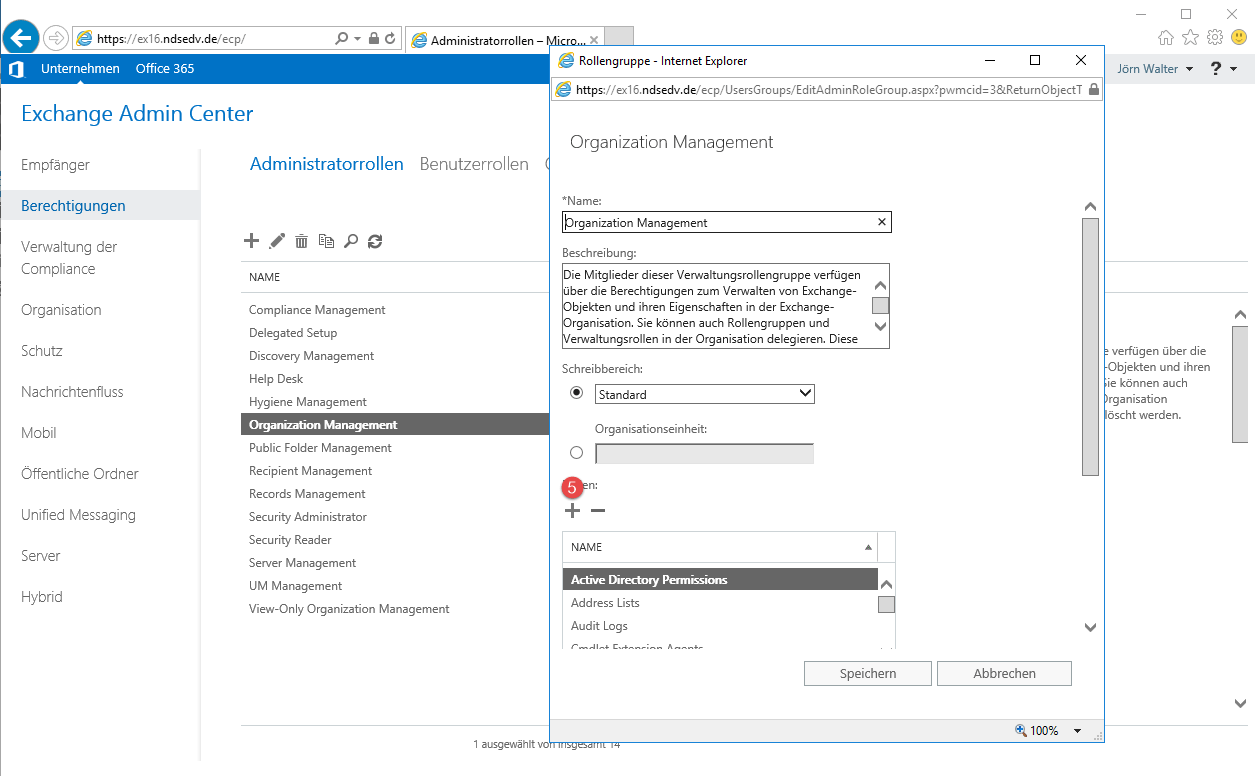Viewport: 1255px width, 776px height.
Task: Add a role with the plus icon in dialog
Action: (x=572, y=511)
